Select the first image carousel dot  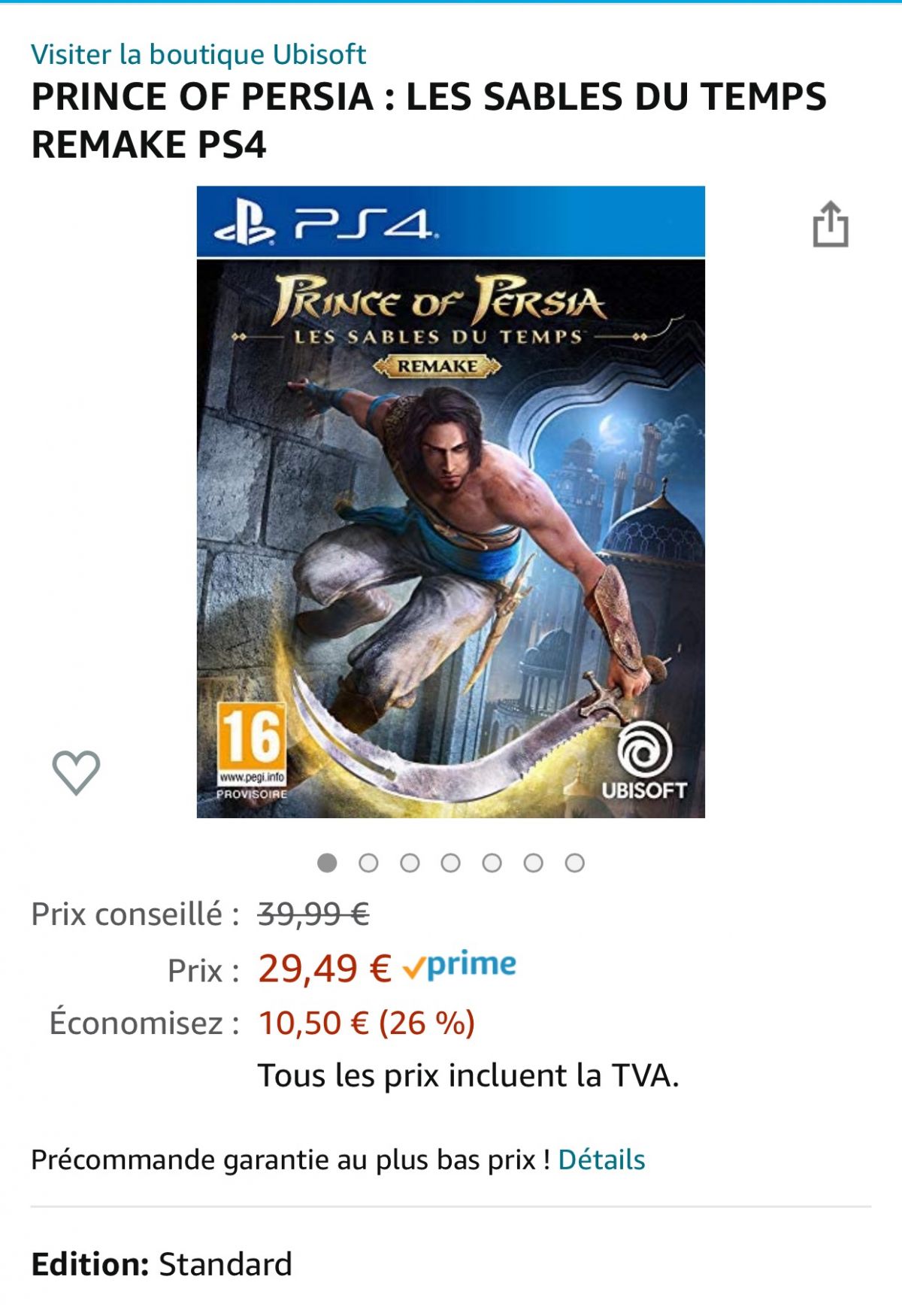click(x=327, y=863)
